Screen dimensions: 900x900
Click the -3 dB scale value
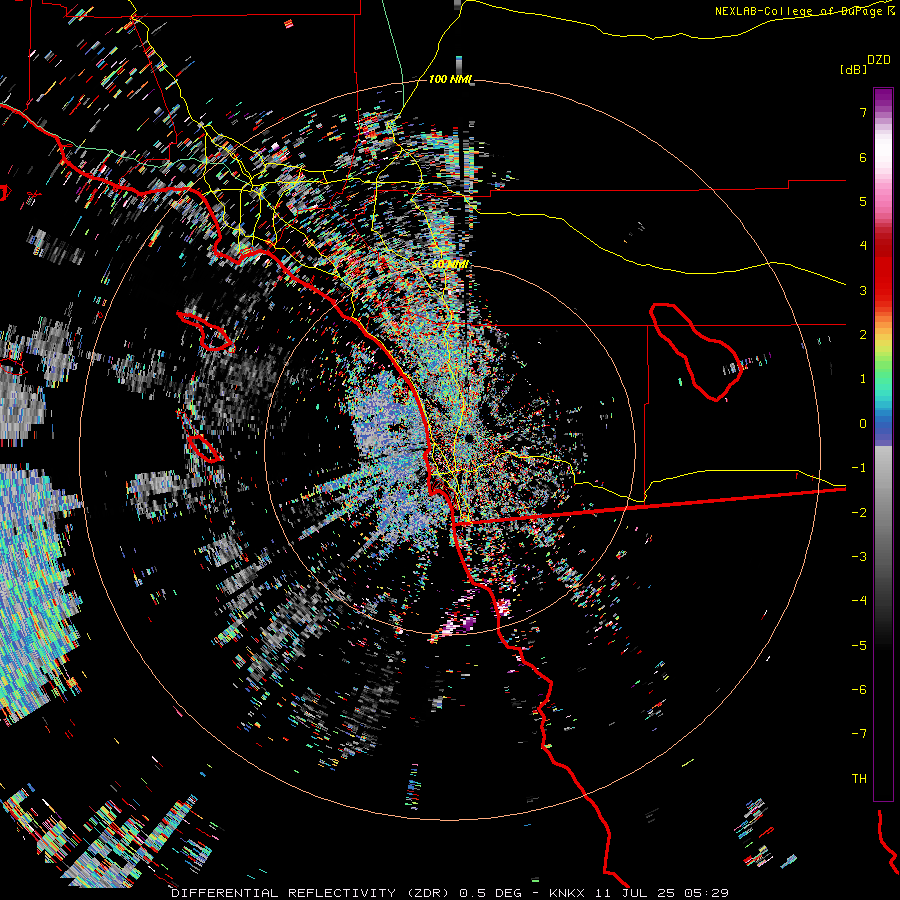tap(859, 557)
